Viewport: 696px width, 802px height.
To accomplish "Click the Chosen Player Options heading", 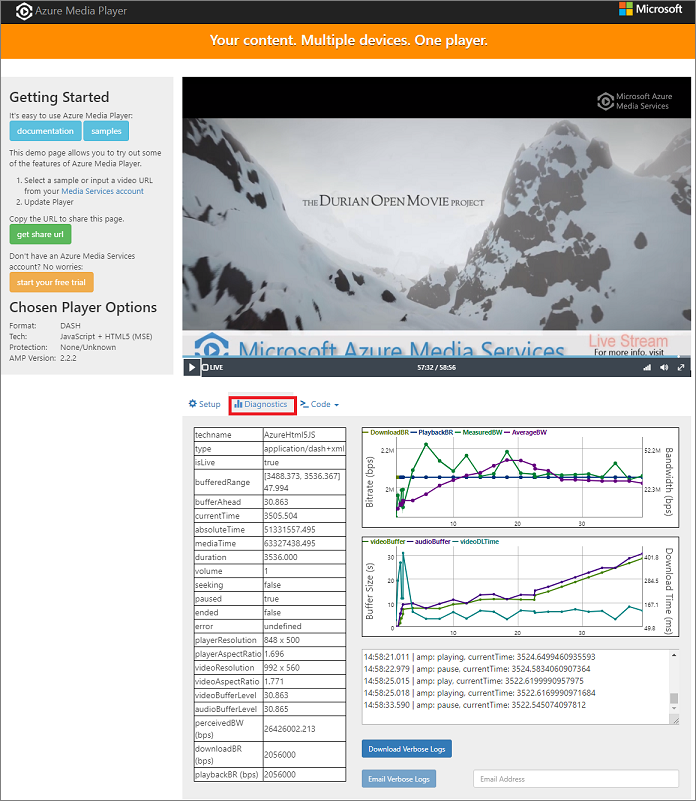I will pyautogui.click(x=83, y=307).
